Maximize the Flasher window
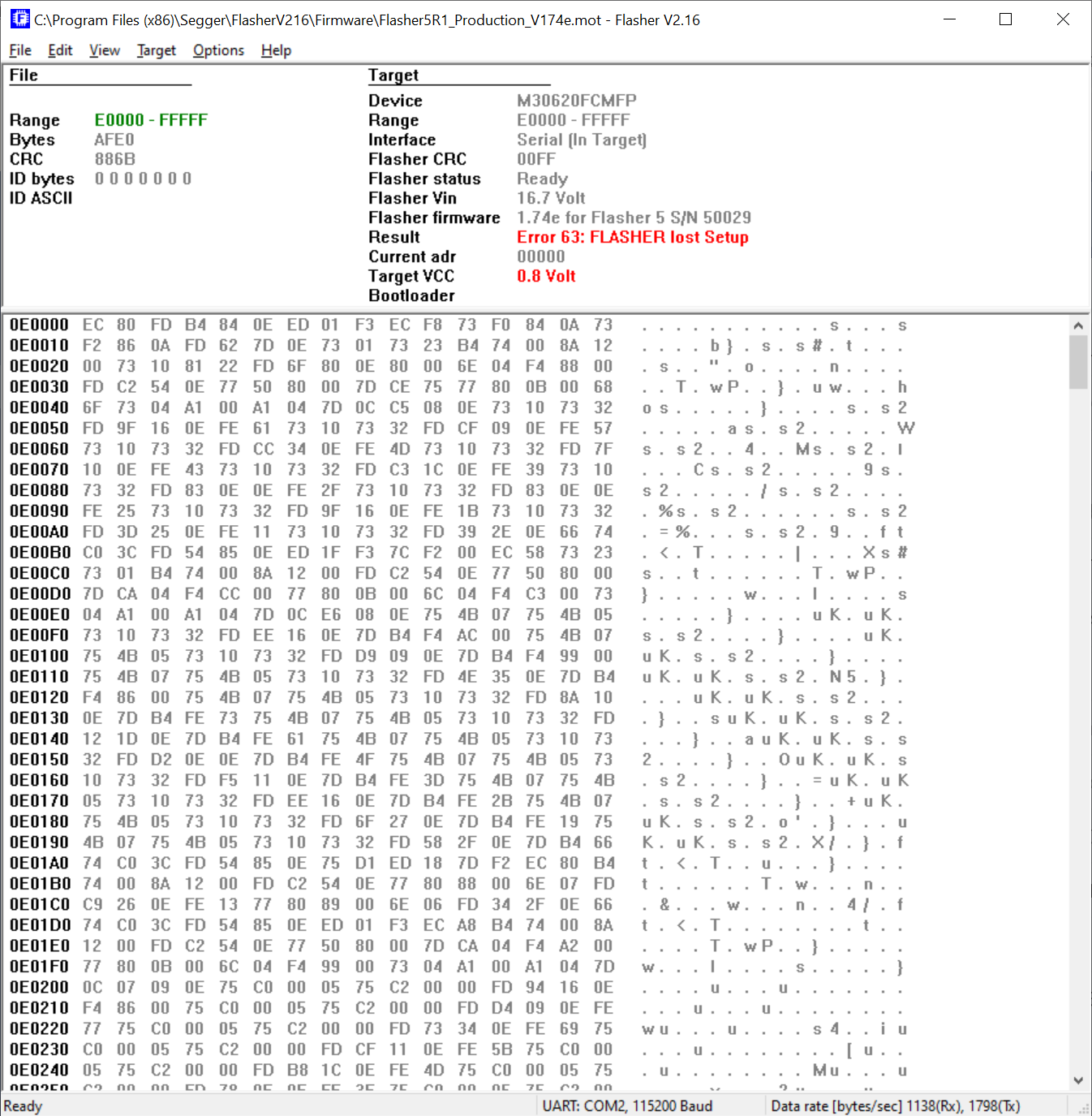 (1006, 19)
